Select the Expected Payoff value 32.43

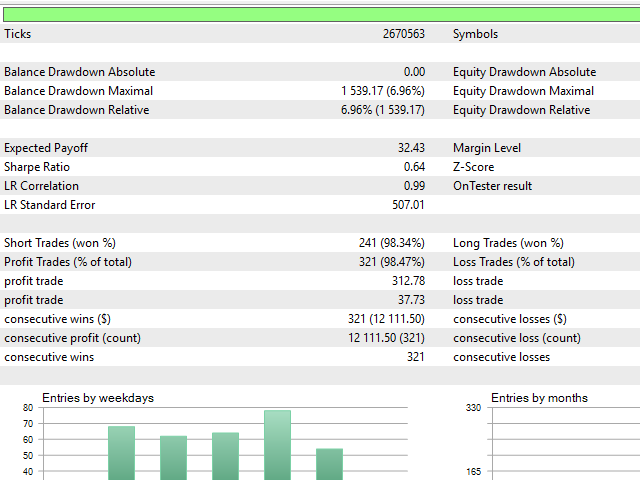pos(411,148)
